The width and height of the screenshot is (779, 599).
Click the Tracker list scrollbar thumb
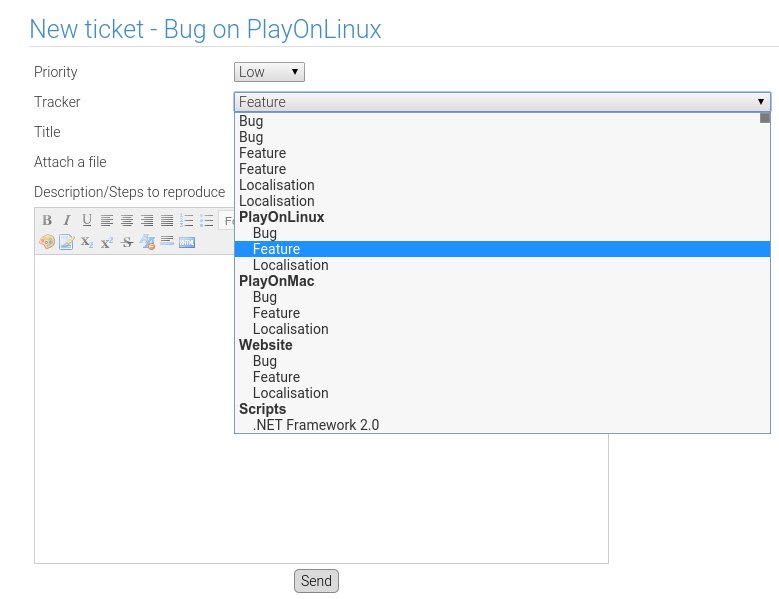(765, 118)
